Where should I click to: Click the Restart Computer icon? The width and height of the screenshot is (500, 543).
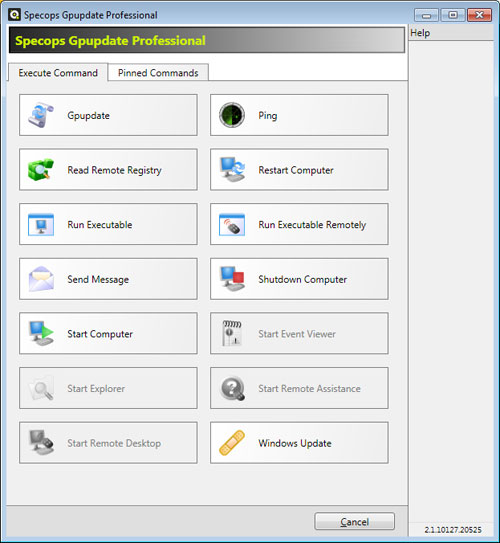click(x=232, y=170)
